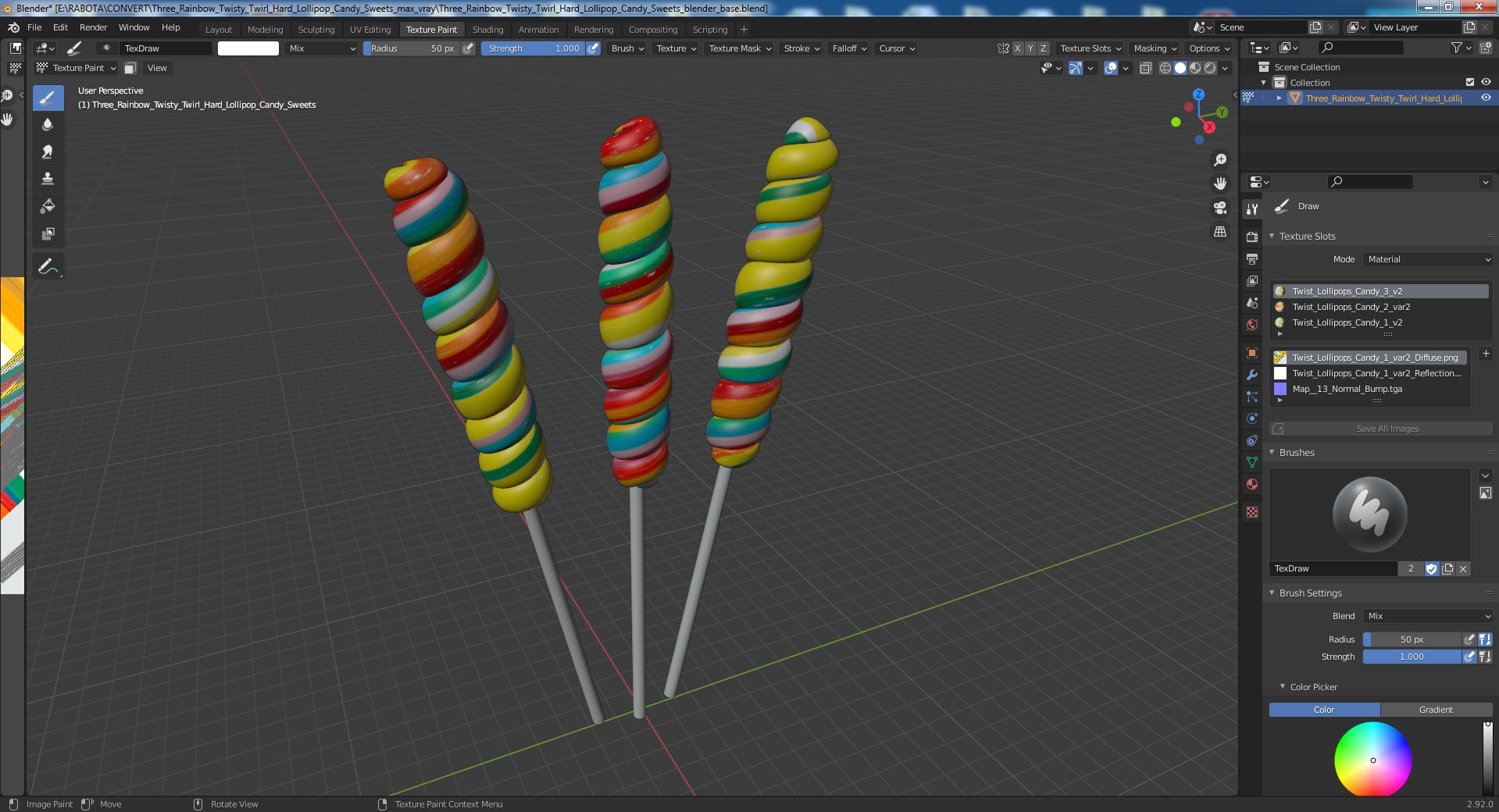Open Active Tool properties tab
The width and height of the screenshot is (1499, 812).
coord(1252,209)
